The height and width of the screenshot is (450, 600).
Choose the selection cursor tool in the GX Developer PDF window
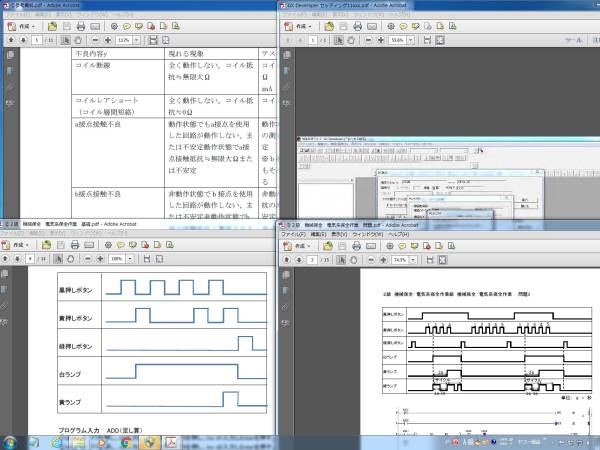[341, 41]
